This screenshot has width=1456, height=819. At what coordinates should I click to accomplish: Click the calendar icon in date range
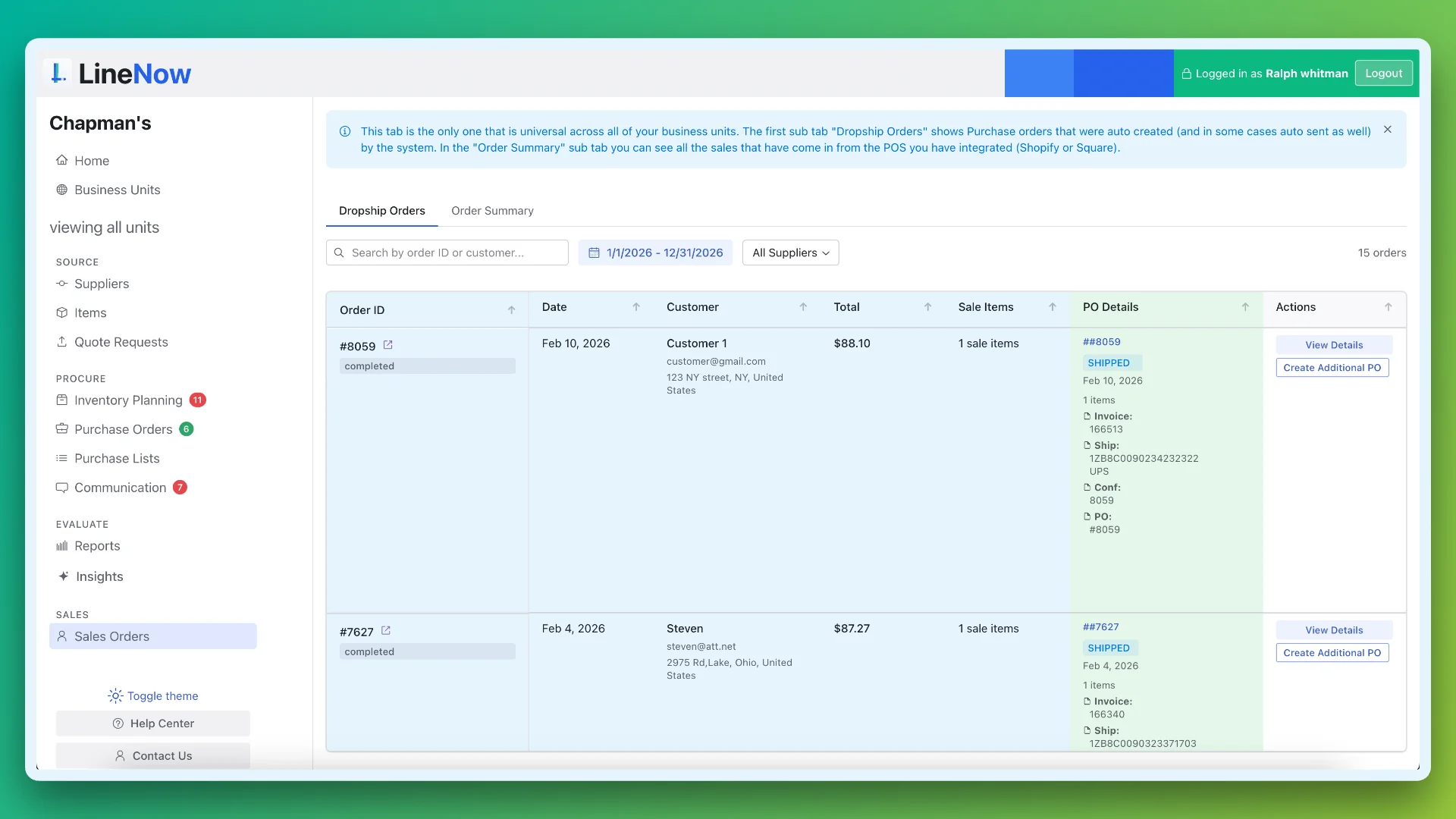594,253
